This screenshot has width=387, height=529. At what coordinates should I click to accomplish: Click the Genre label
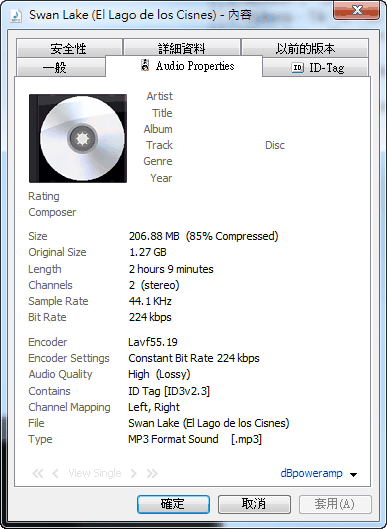coord(158,161)
